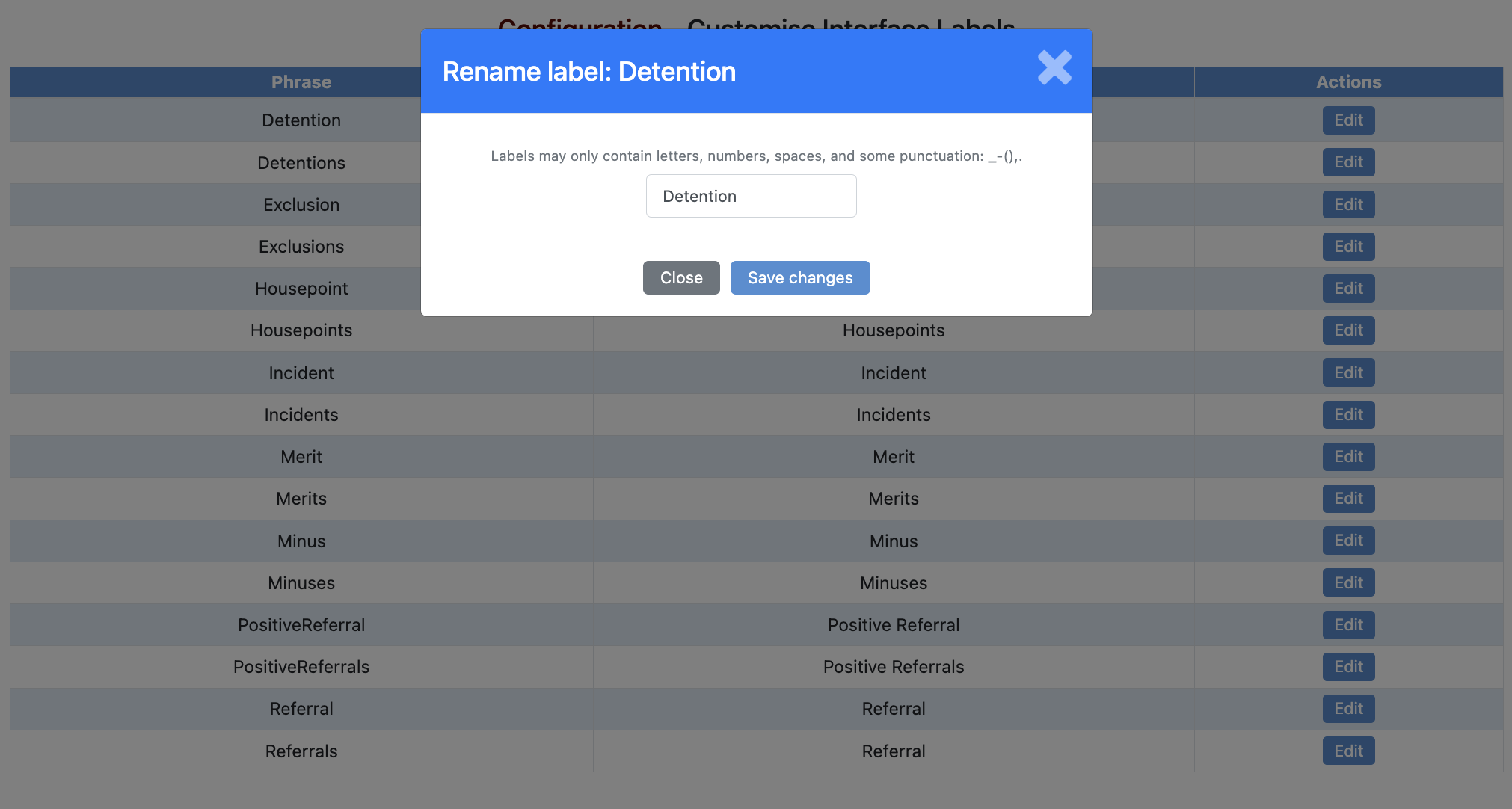This screenshot has width=1512, height=809.
Task: Edit the PositiveReferrals row
Action: [1348, 667]
